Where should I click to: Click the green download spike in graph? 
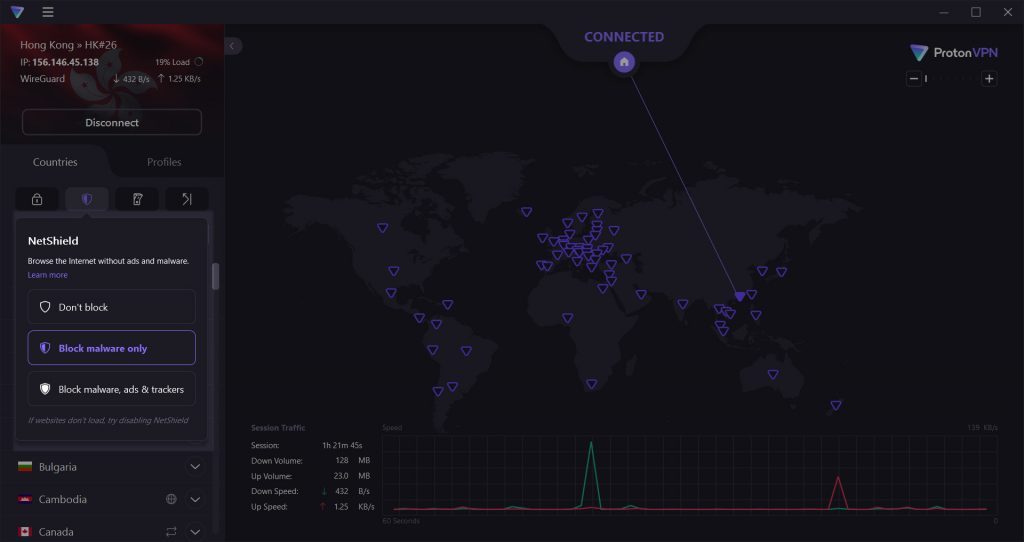coord(591,473)
